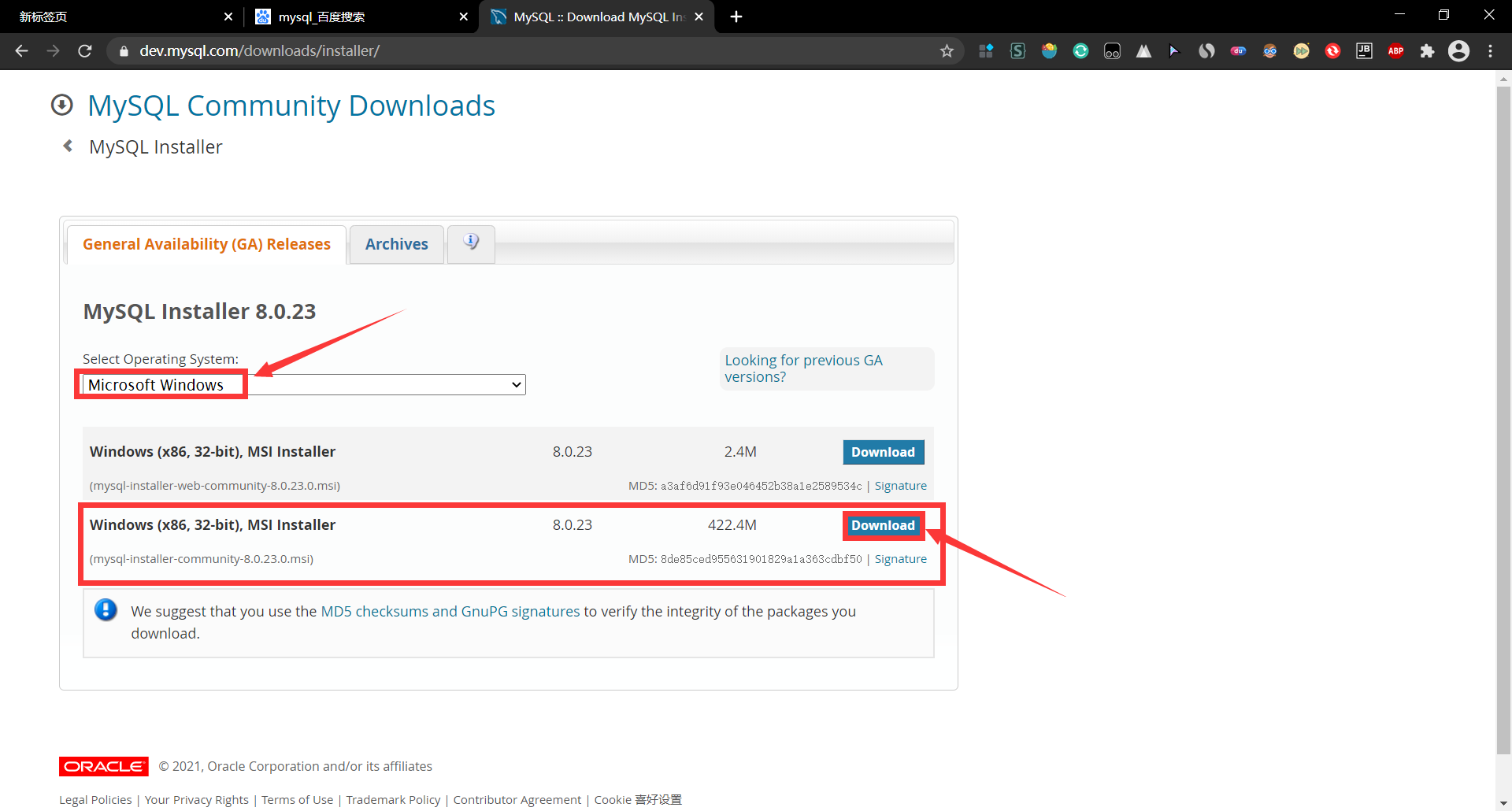Click the scrollbar down arrow

point(1503,803)
